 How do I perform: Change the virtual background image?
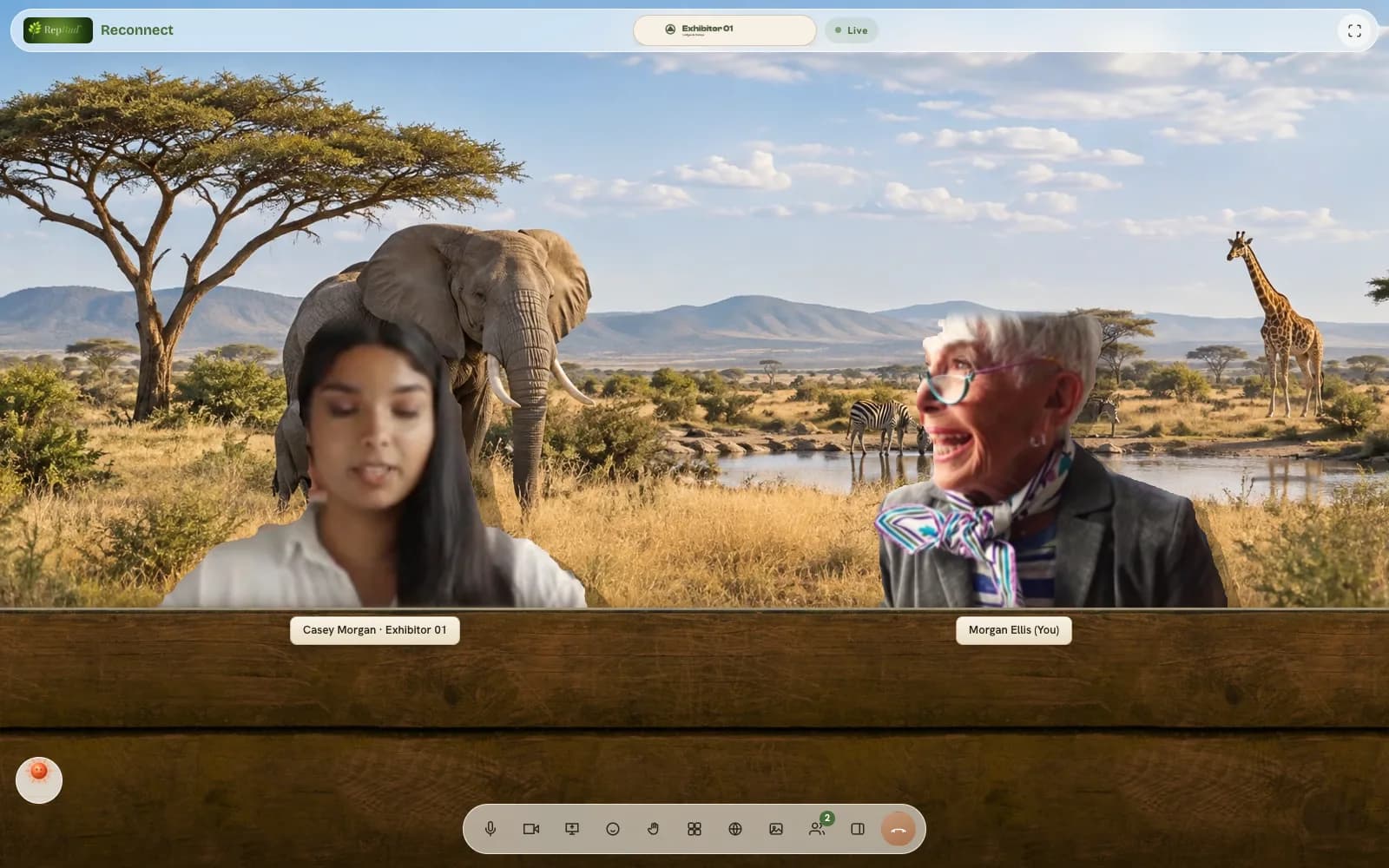pos(776,829)
